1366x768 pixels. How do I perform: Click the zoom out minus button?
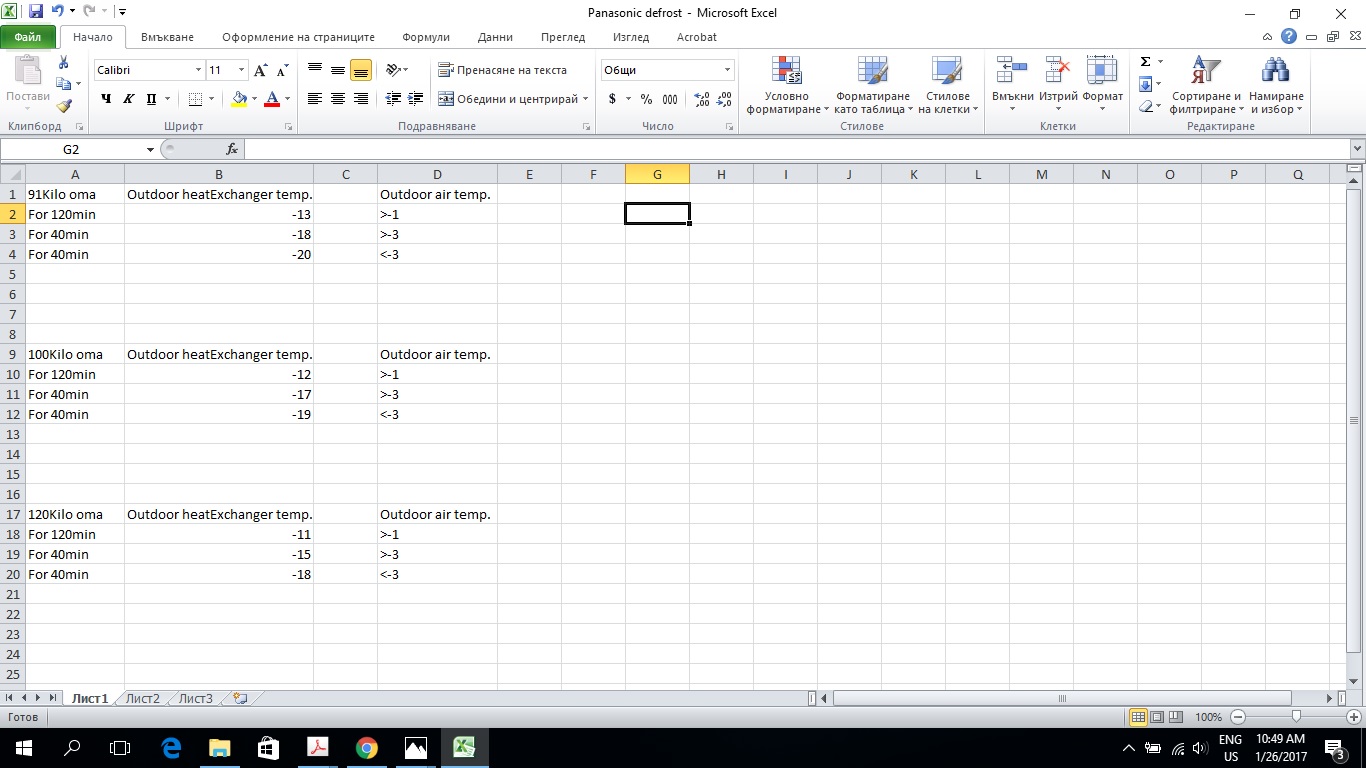1237,717
